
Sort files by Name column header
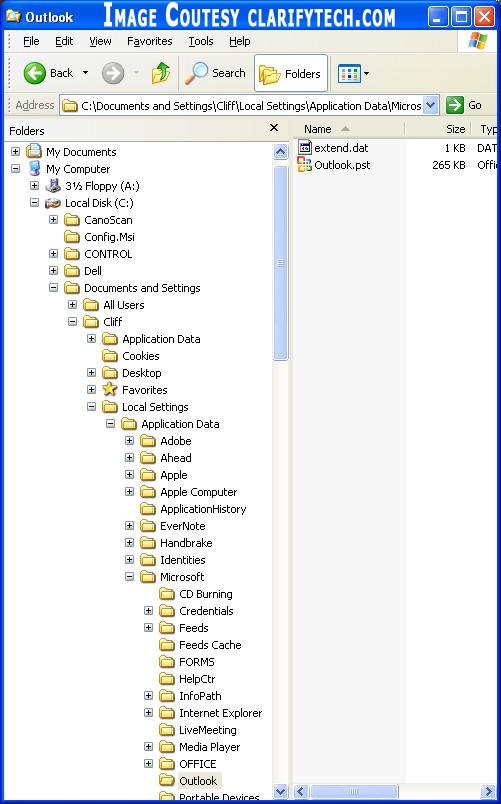[x=349, y=129]
